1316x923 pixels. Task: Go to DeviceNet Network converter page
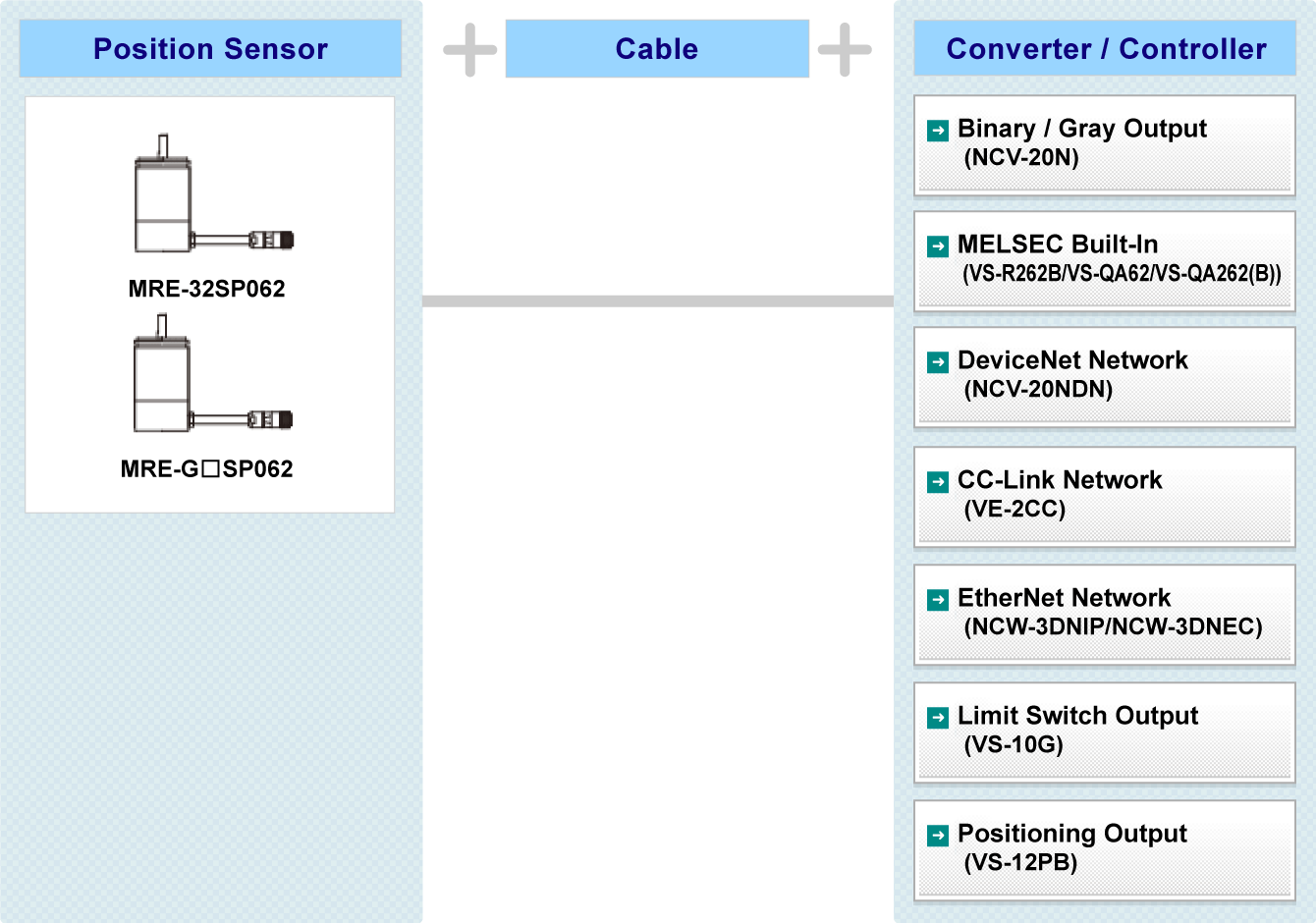(x=1105, y=377)
